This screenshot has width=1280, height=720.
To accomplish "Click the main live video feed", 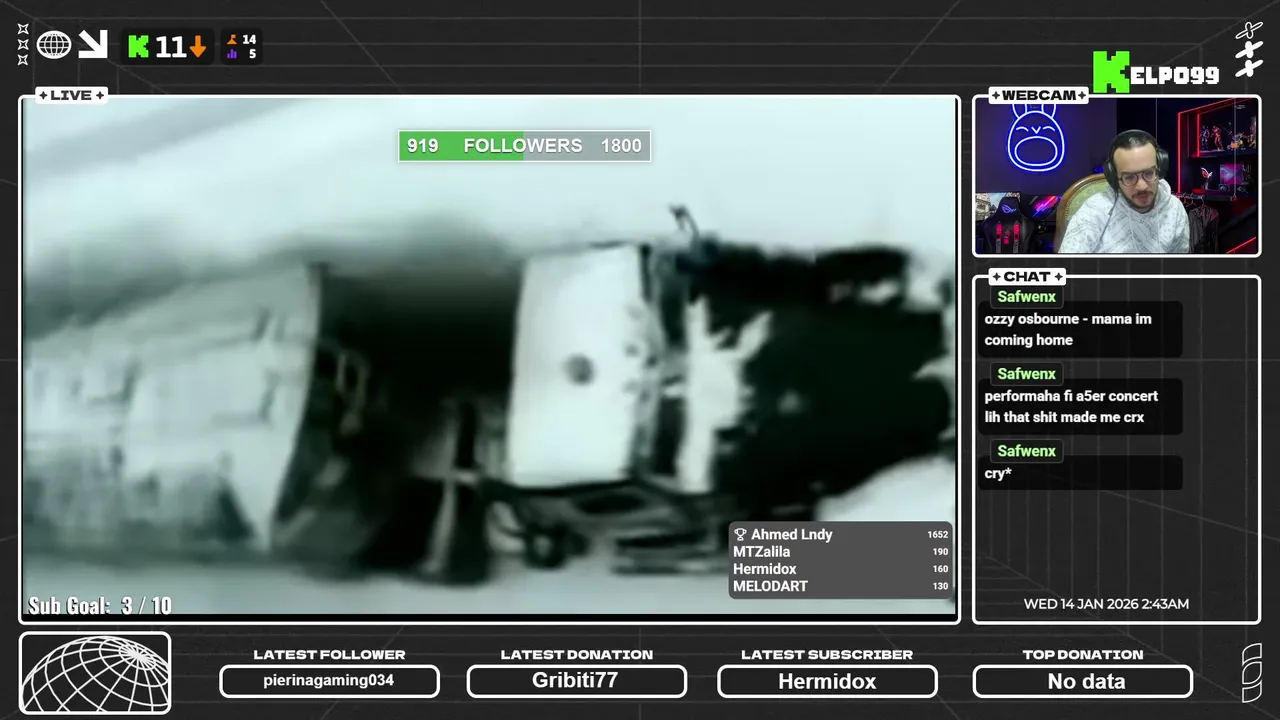I will tap(489, 358).
